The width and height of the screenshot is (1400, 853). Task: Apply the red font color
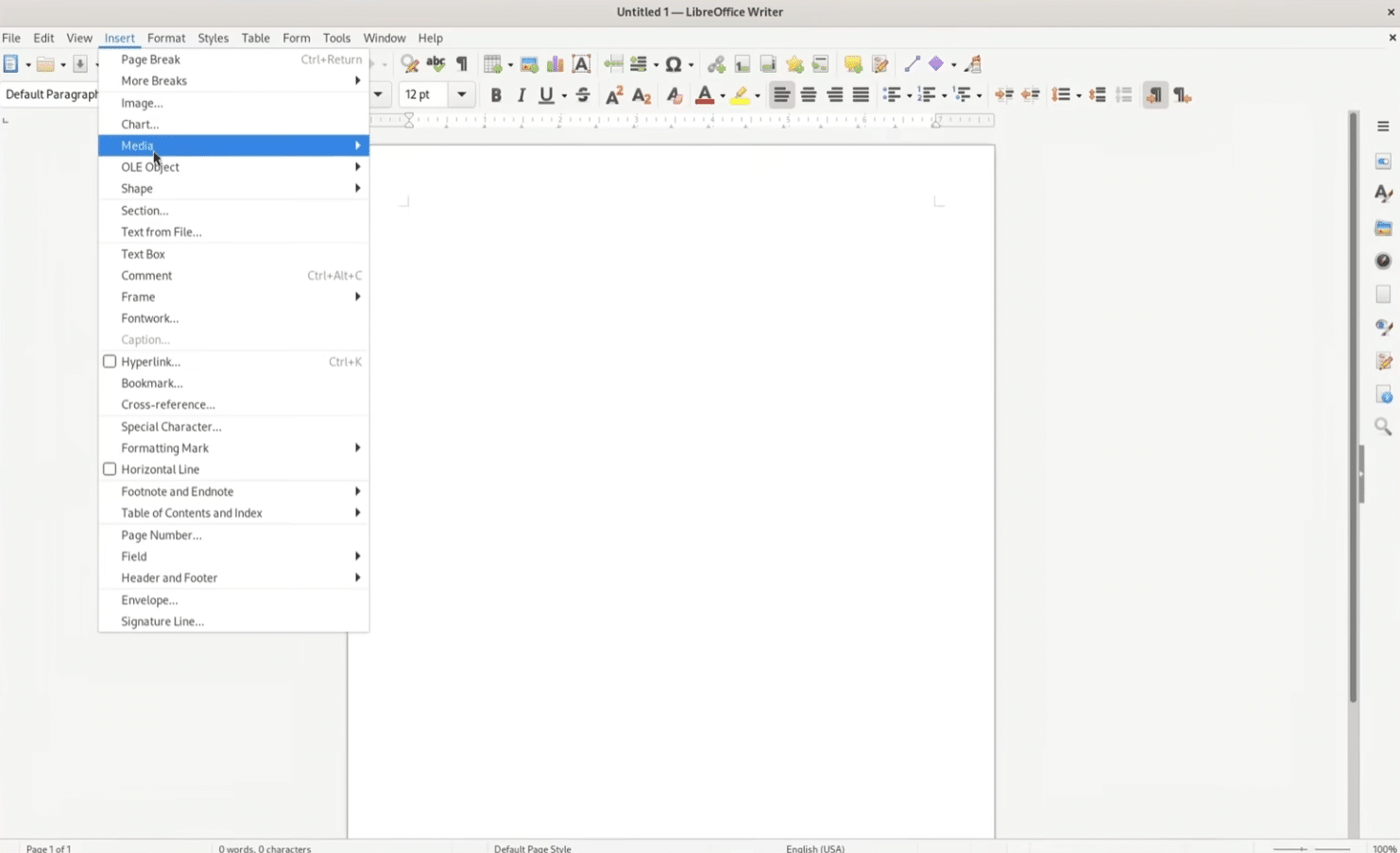point(704,94)
